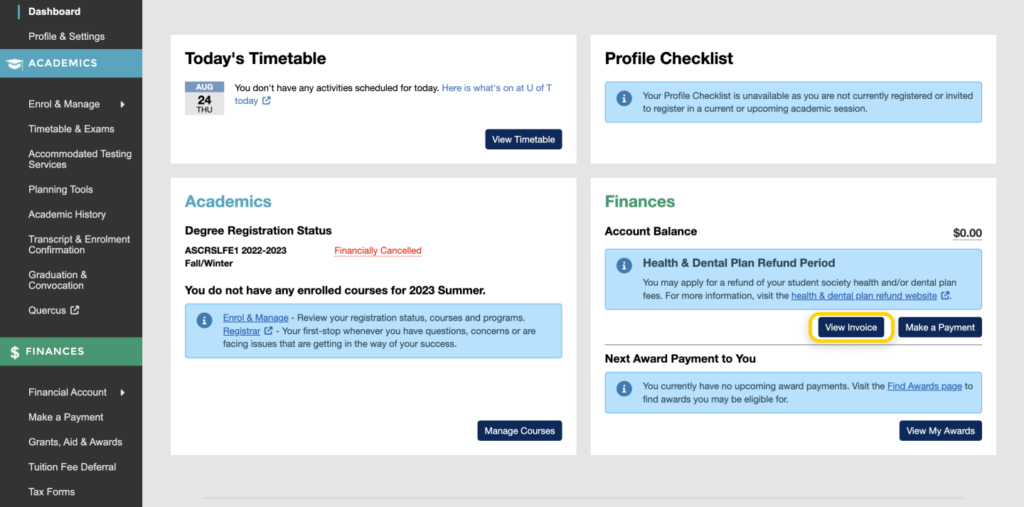Follow the Find Awards page link
Viewport: 1024px width, 507px height.
coord(924,386)
